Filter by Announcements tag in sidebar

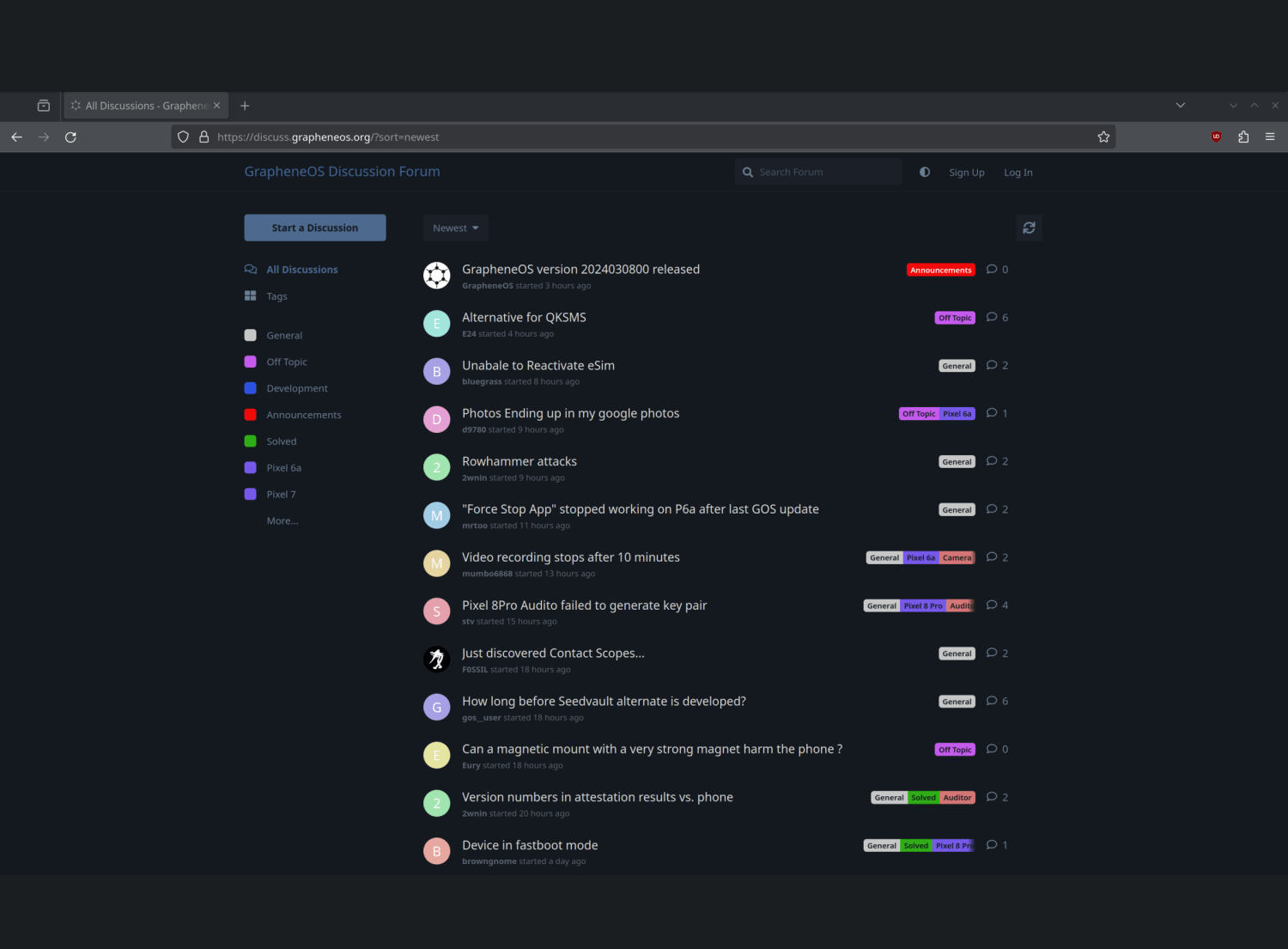pos(293,416)
